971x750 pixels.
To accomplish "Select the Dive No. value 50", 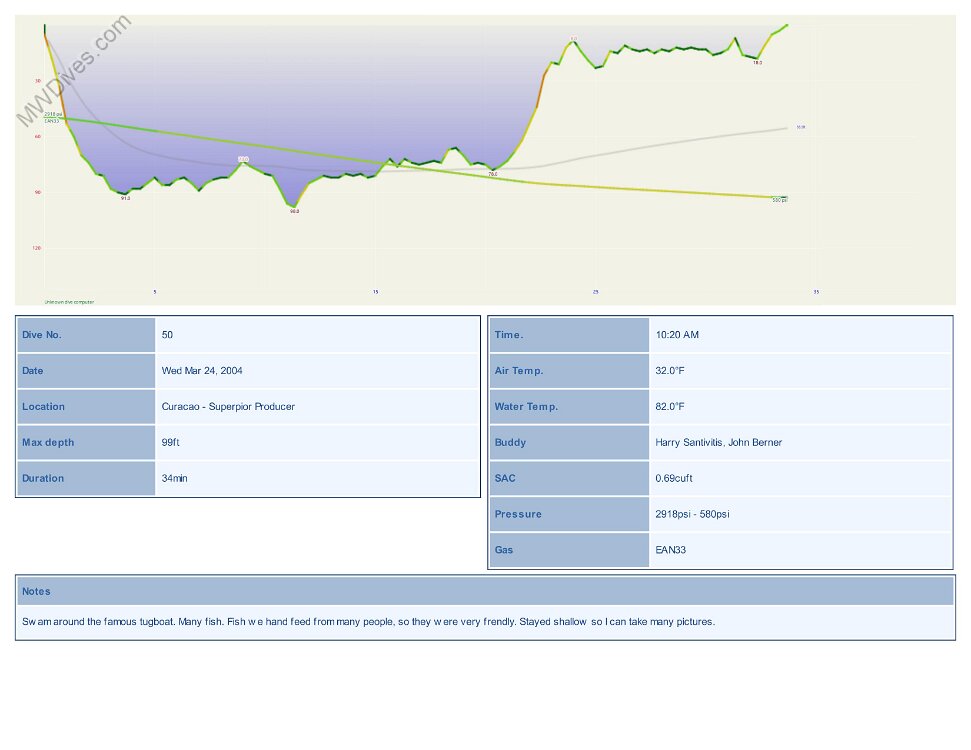I will coord(167,335).
